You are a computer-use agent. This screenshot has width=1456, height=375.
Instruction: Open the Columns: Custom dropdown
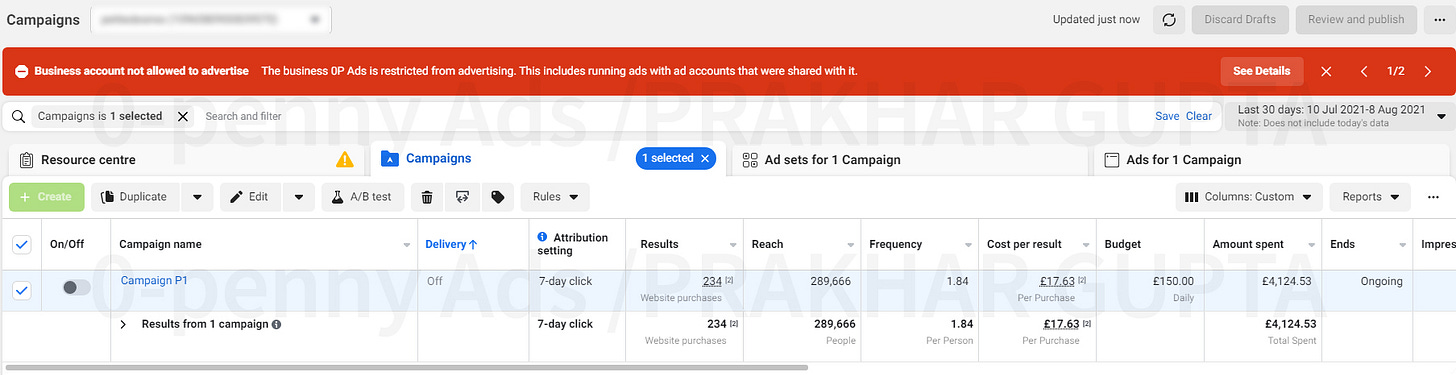1249,197
